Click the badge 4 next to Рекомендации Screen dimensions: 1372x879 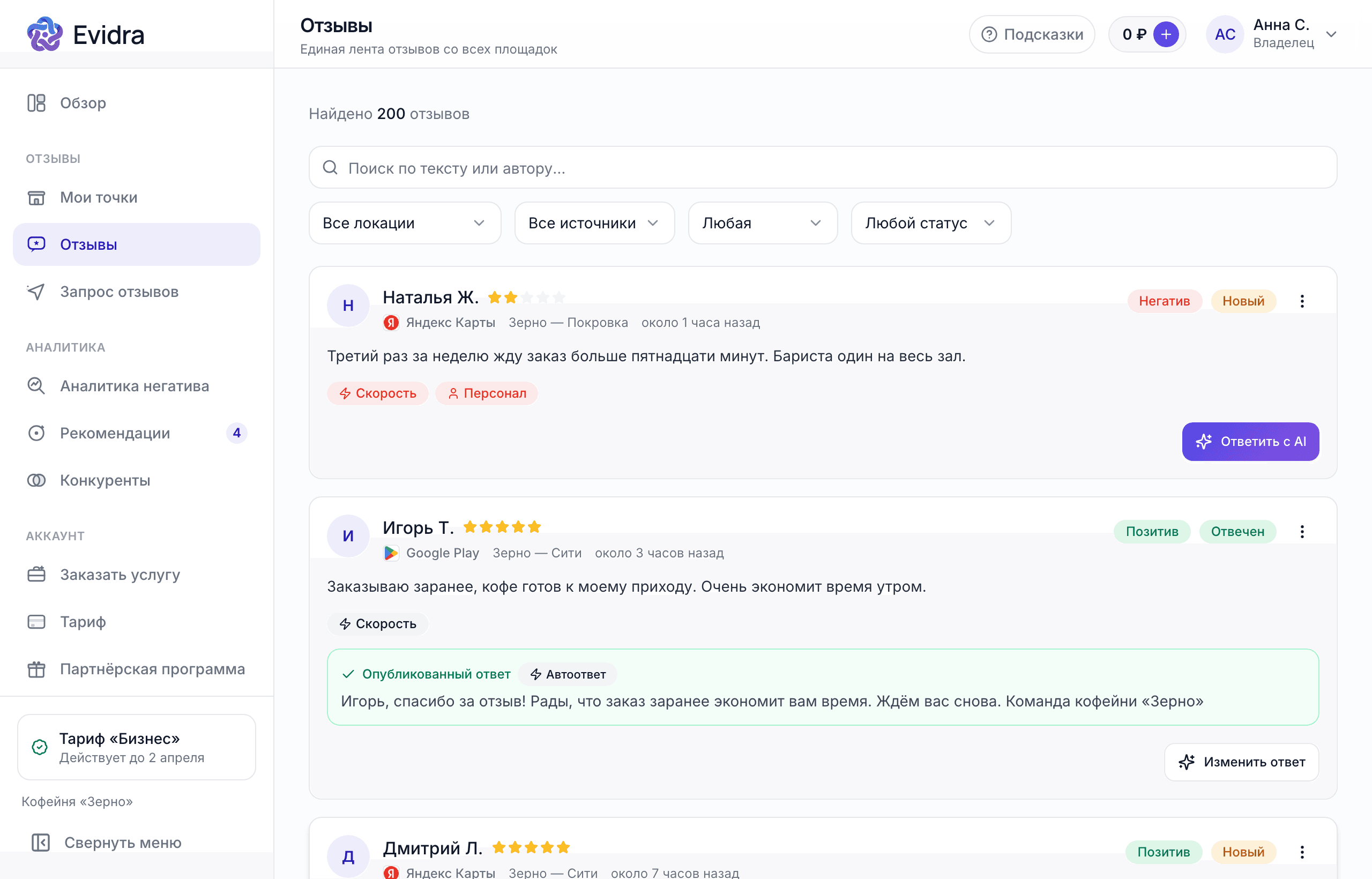[x=236, y=433]
